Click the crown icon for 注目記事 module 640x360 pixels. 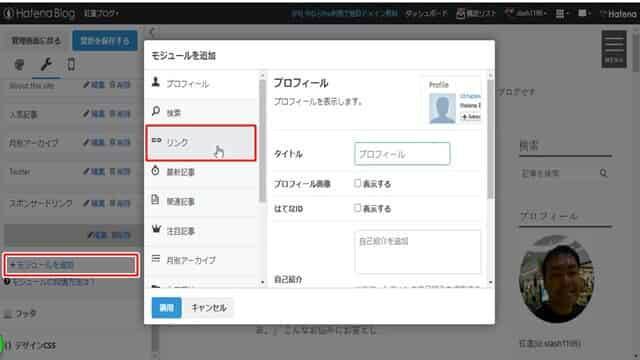(156, 230)
